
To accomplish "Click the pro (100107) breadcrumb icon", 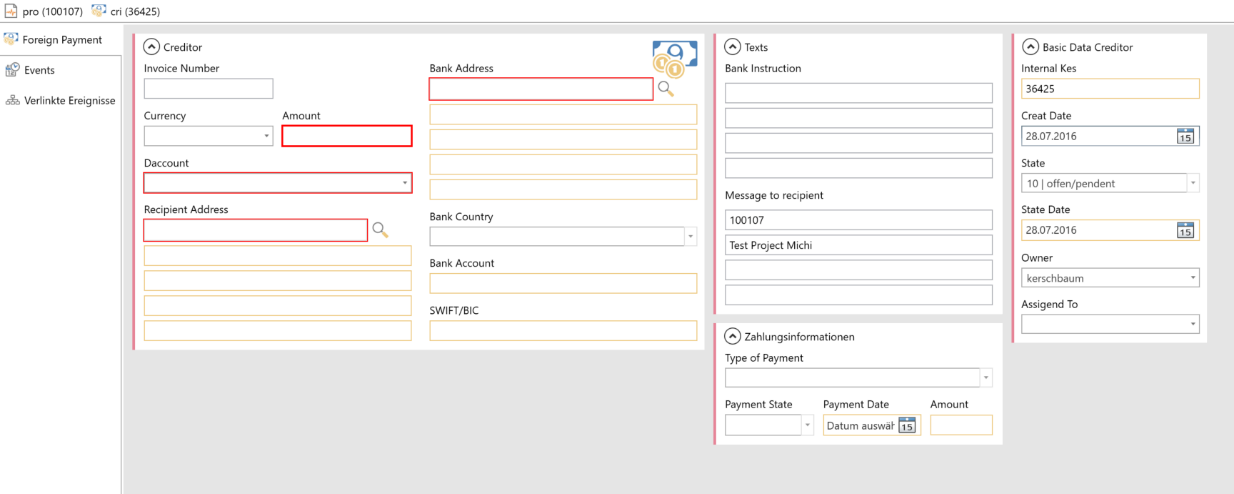I will pyautogui.click(x=11, y=11).
